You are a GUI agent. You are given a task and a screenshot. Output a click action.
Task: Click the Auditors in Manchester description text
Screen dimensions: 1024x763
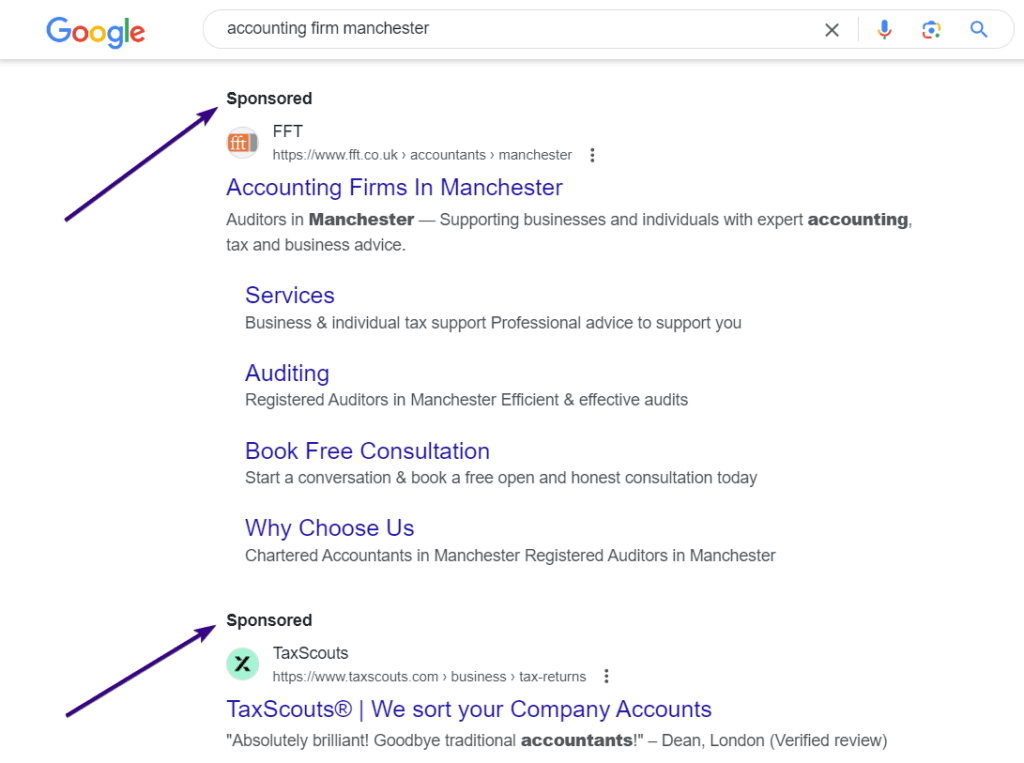(569, 232)
